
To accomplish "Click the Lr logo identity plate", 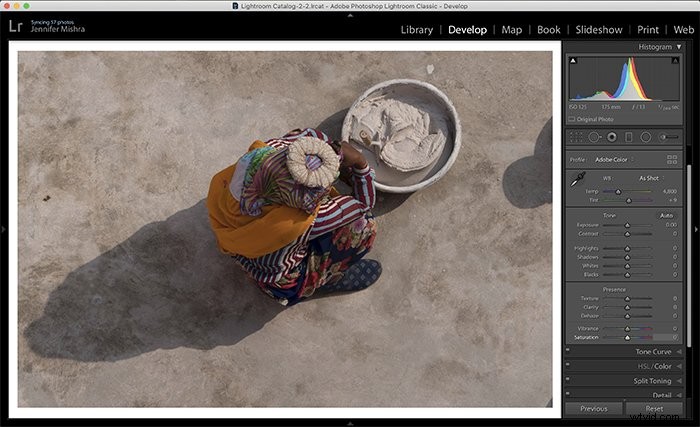I will [x=15, y=26].
